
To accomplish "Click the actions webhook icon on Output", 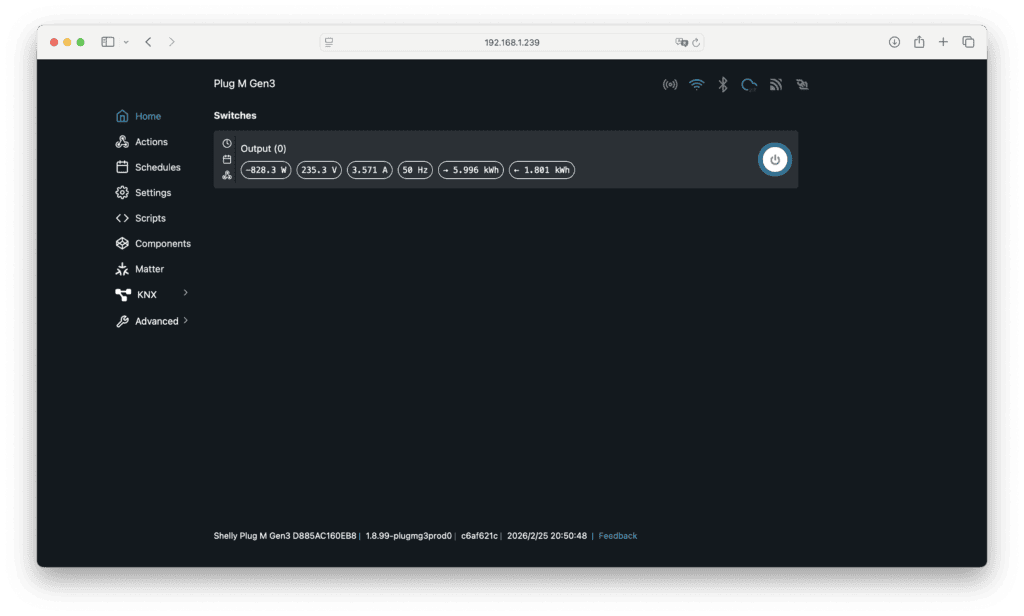I will click(227, 175).
